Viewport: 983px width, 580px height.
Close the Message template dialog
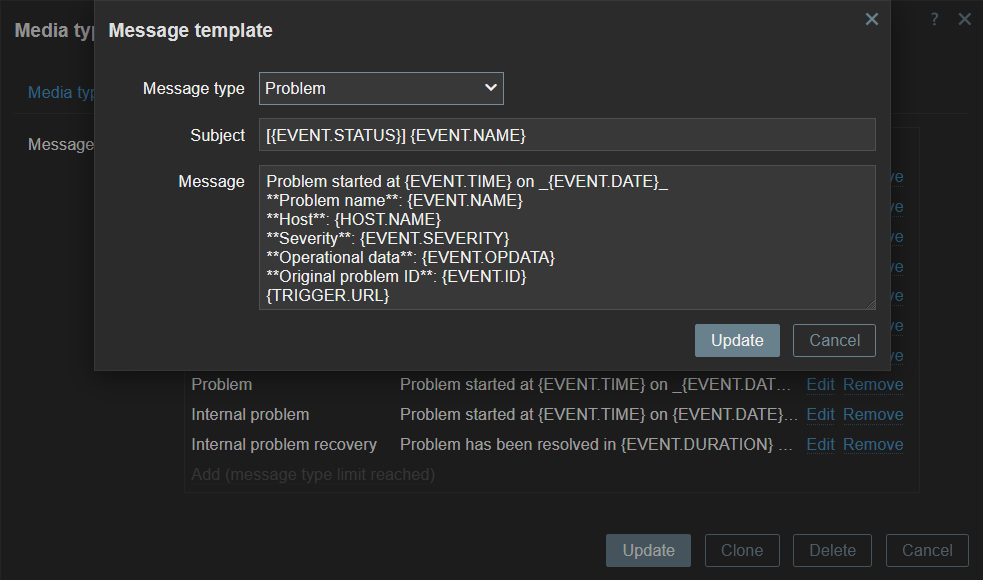[x=871, y=19]
